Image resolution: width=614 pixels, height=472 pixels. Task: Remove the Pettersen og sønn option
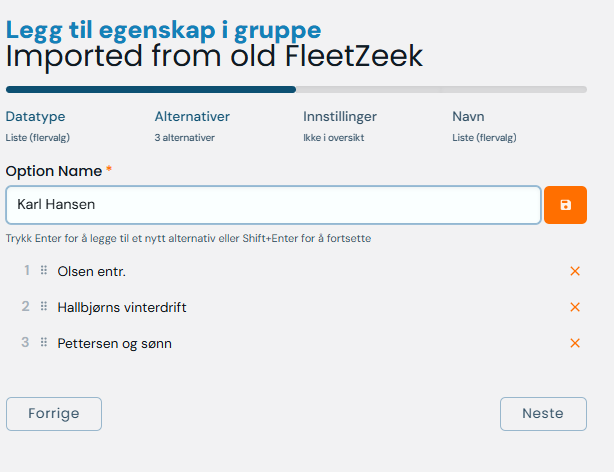[575, 343]
